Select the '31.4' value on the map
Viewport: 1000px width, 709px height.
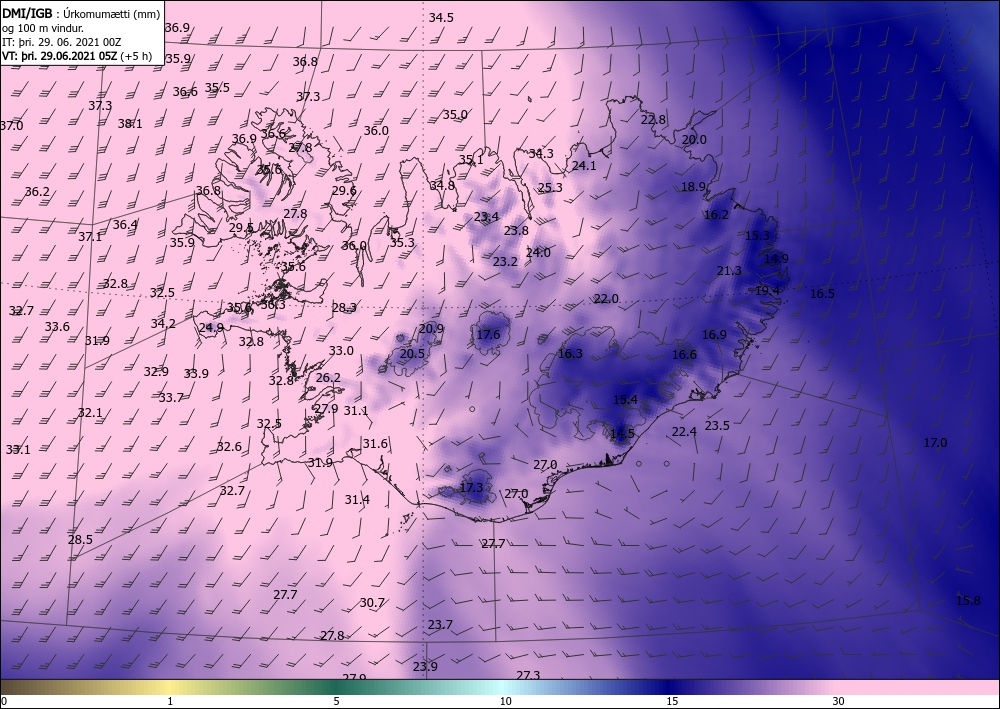pos(357,499)
